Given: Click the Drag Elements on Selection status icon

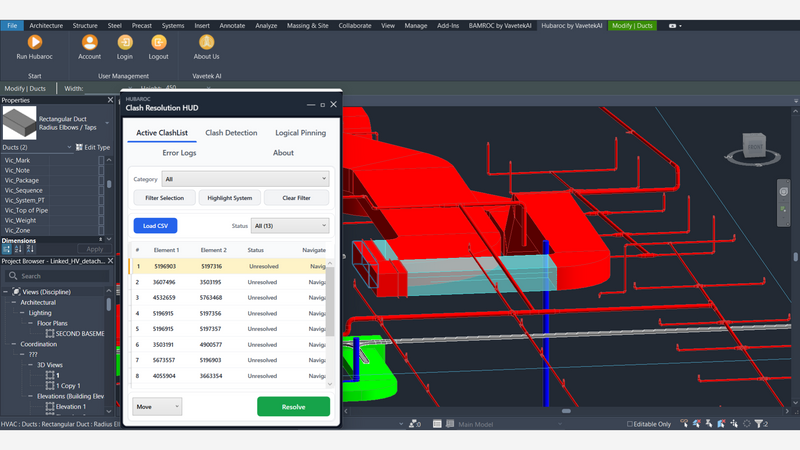Looking at the screenshot, I should tap(734, 423).
